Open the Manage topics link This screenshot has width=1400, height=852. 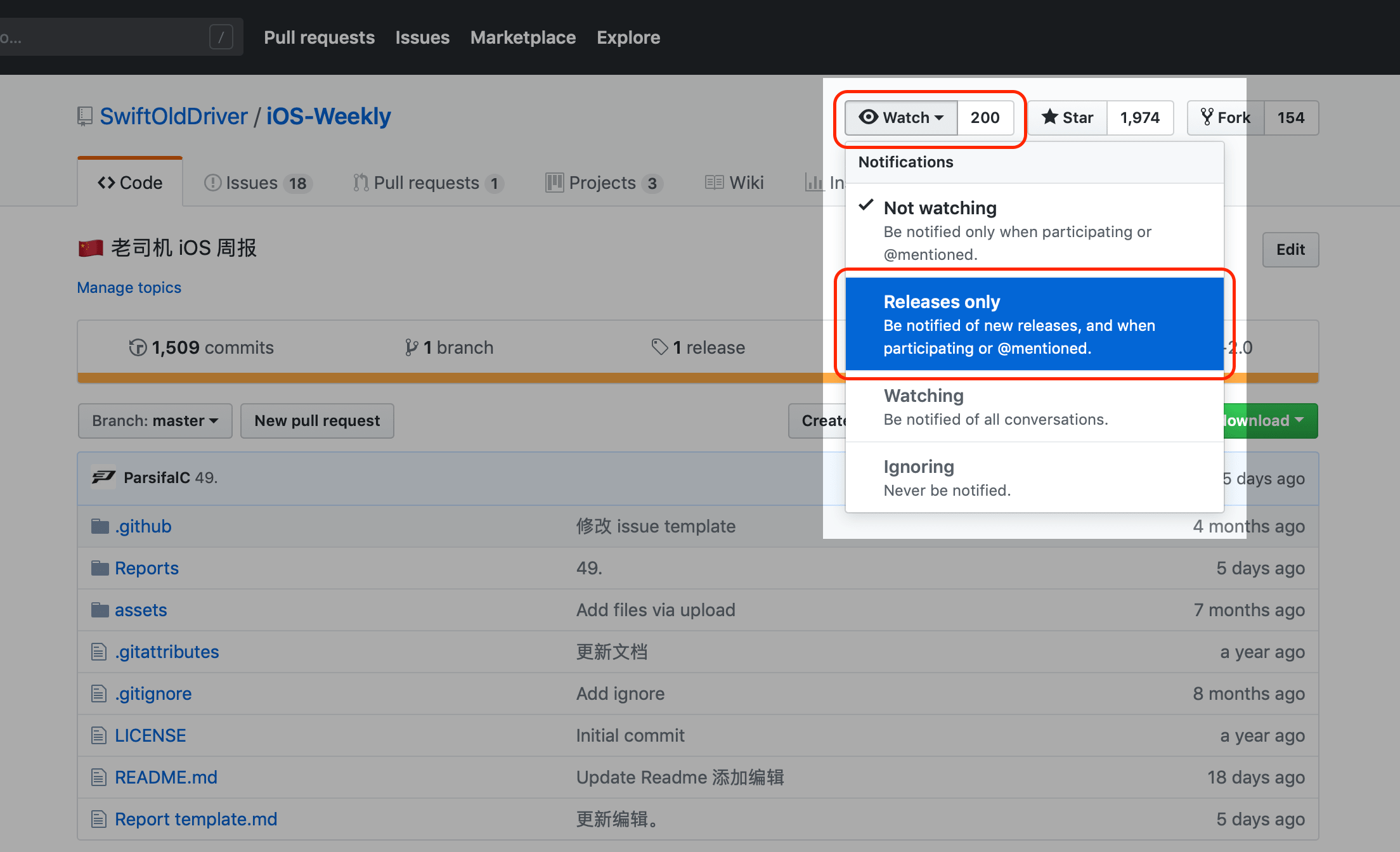[129, 287]
